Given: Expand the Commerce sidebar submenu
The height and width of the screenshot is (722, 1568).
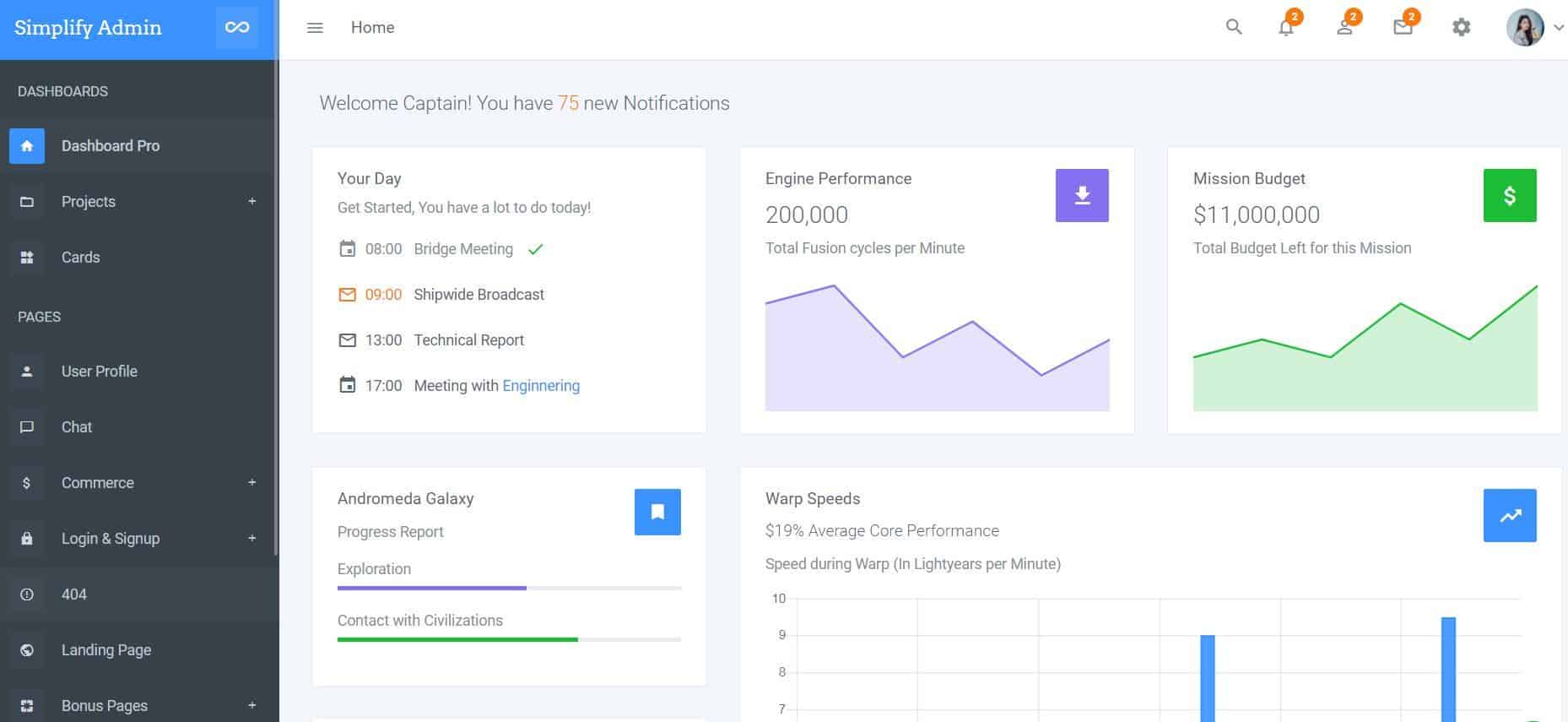Looking at the screenshot, I should click(x=251, y=482).
